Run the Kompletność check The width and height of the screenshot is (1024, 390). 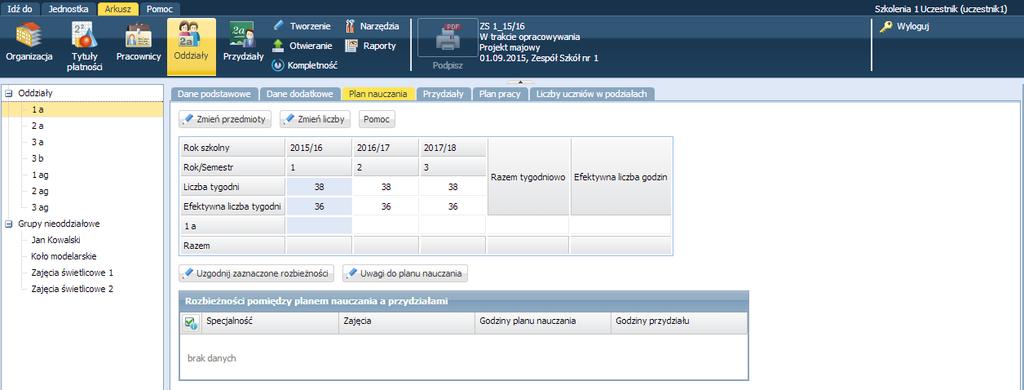[x=304, y=65]
